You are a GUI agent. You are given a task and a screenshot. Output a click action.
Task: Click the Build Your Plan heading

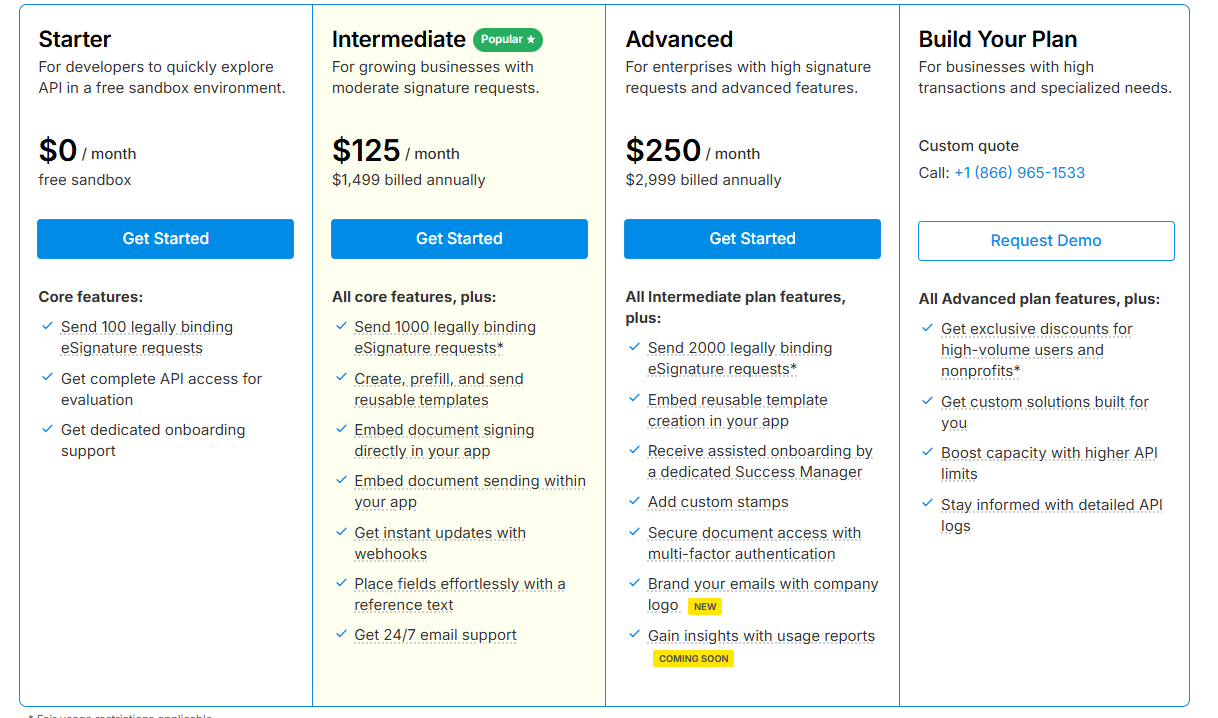(x=998, y=40)
